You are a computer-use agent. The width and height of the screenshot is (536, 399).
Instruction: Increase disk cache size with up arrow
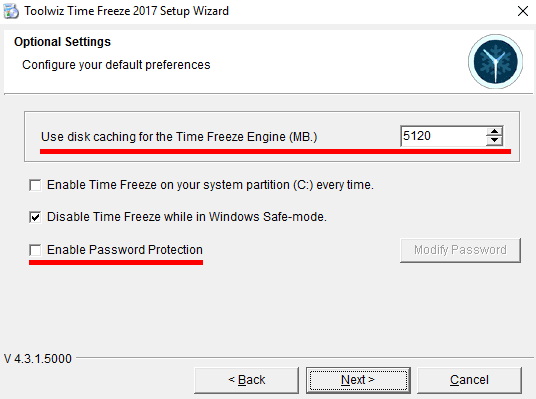click(494, 131)
